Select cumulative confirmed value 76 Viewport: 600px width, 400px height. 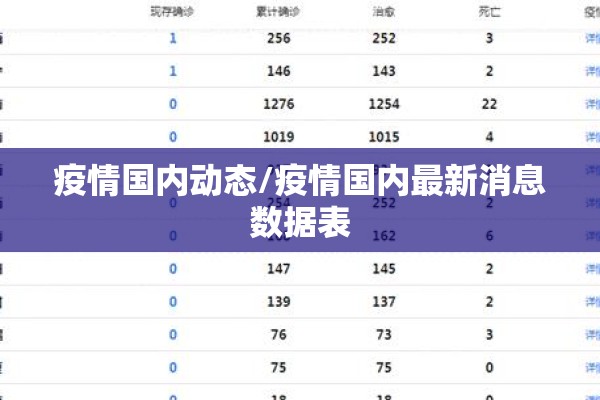tap(279, 335)
